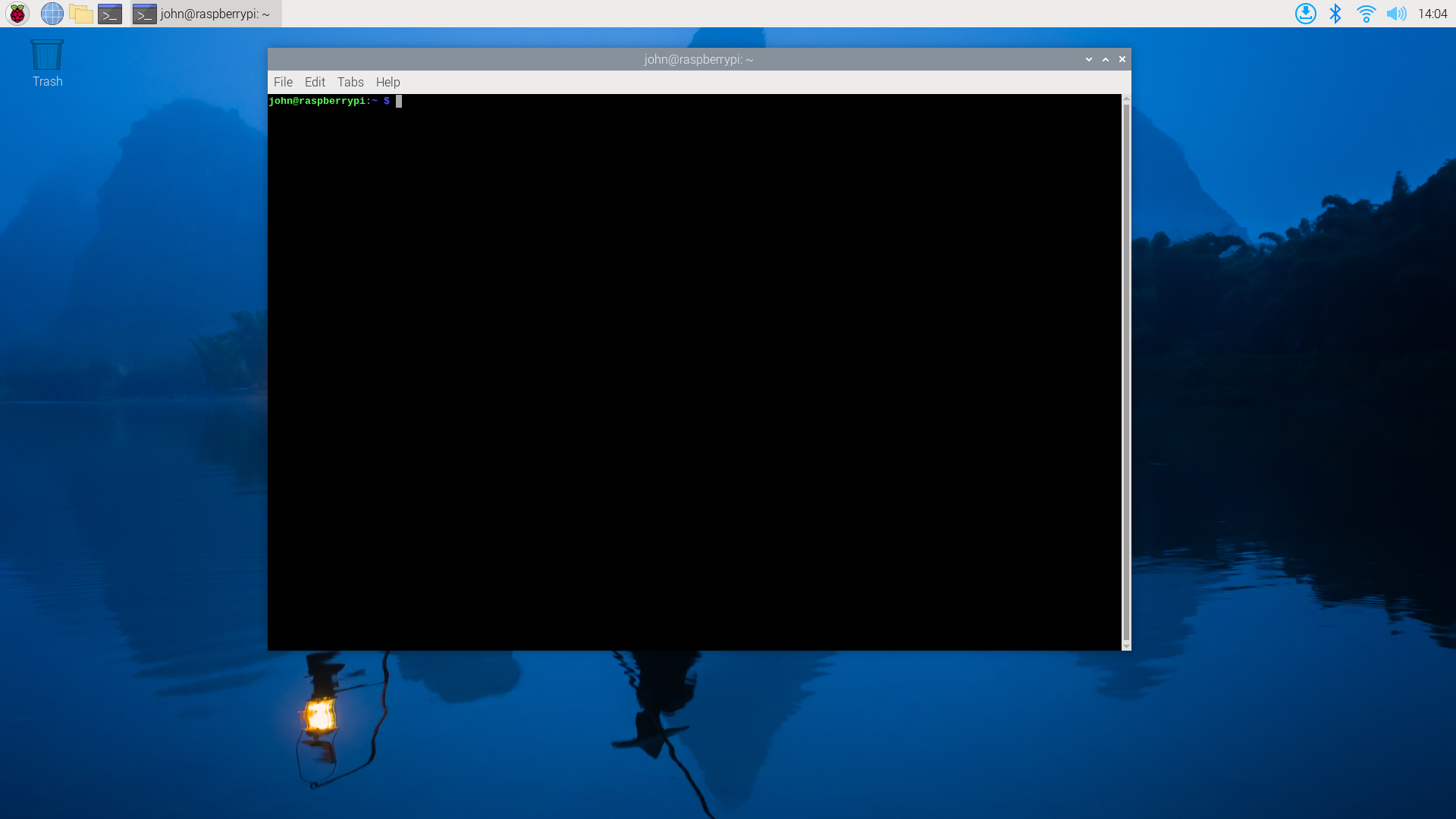Click the terminal's vertical scrollbar

point(1126,372)
